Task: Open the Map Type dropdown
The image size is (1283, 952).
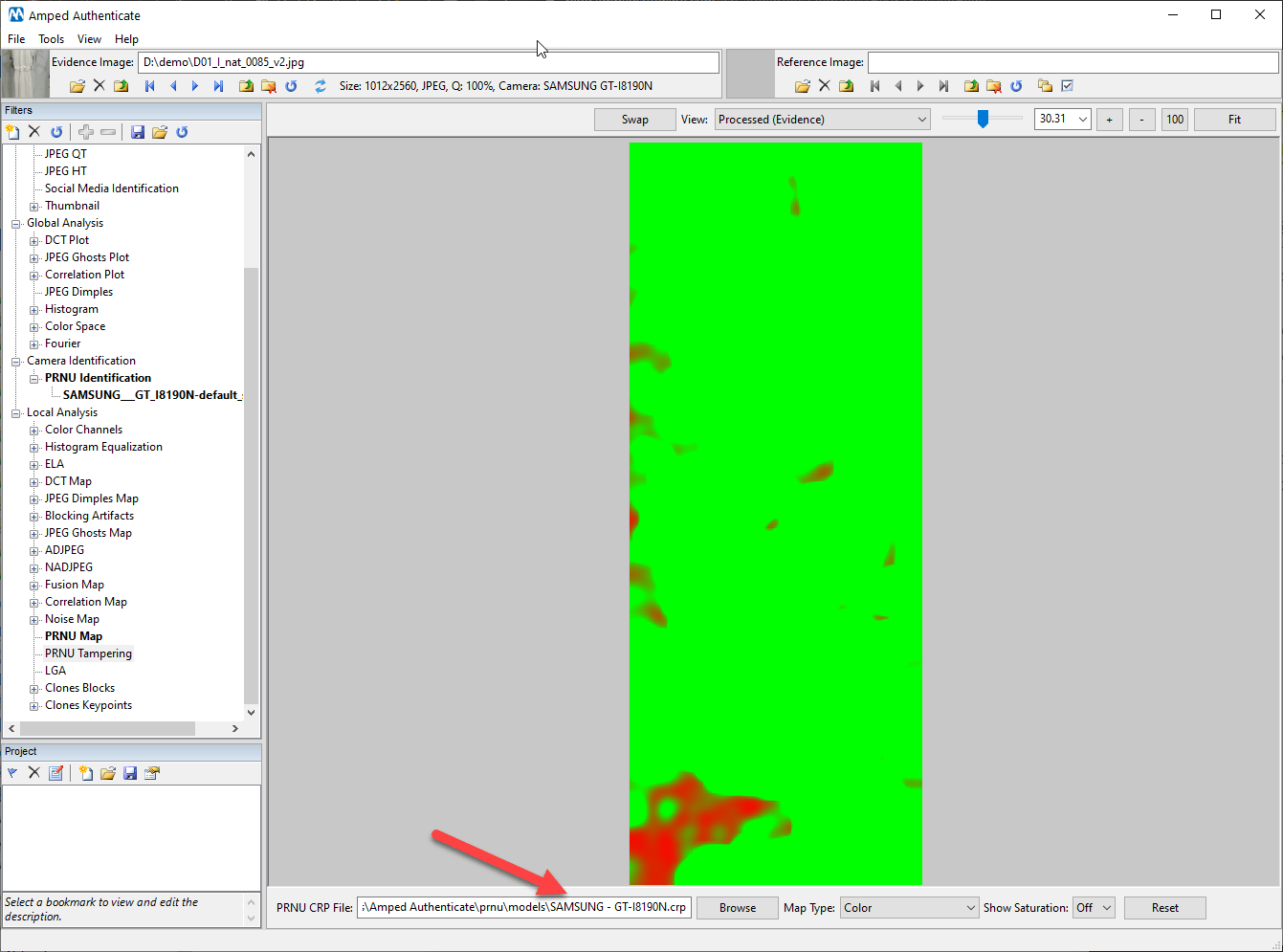Action: [x=908, y=907]
